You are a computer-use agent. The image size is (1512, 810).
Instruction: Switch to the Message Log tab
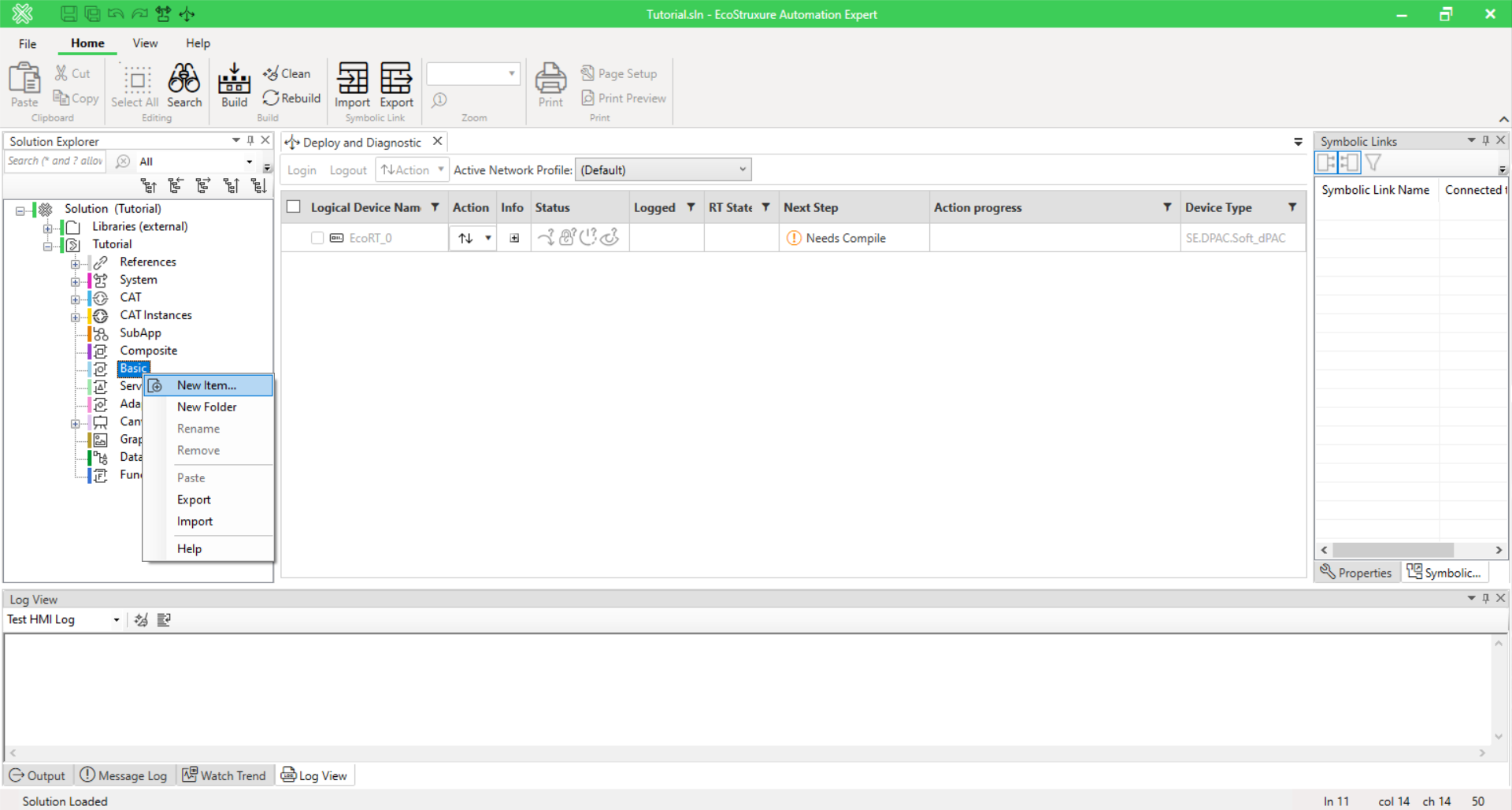coord(124,775)
